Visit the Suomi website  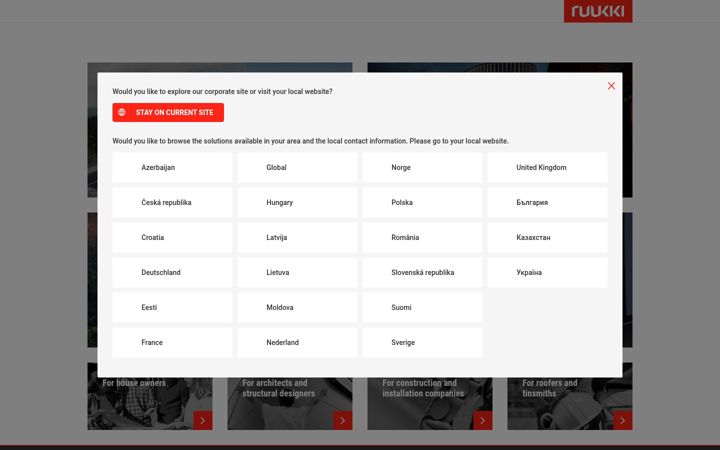click(422, 308)
